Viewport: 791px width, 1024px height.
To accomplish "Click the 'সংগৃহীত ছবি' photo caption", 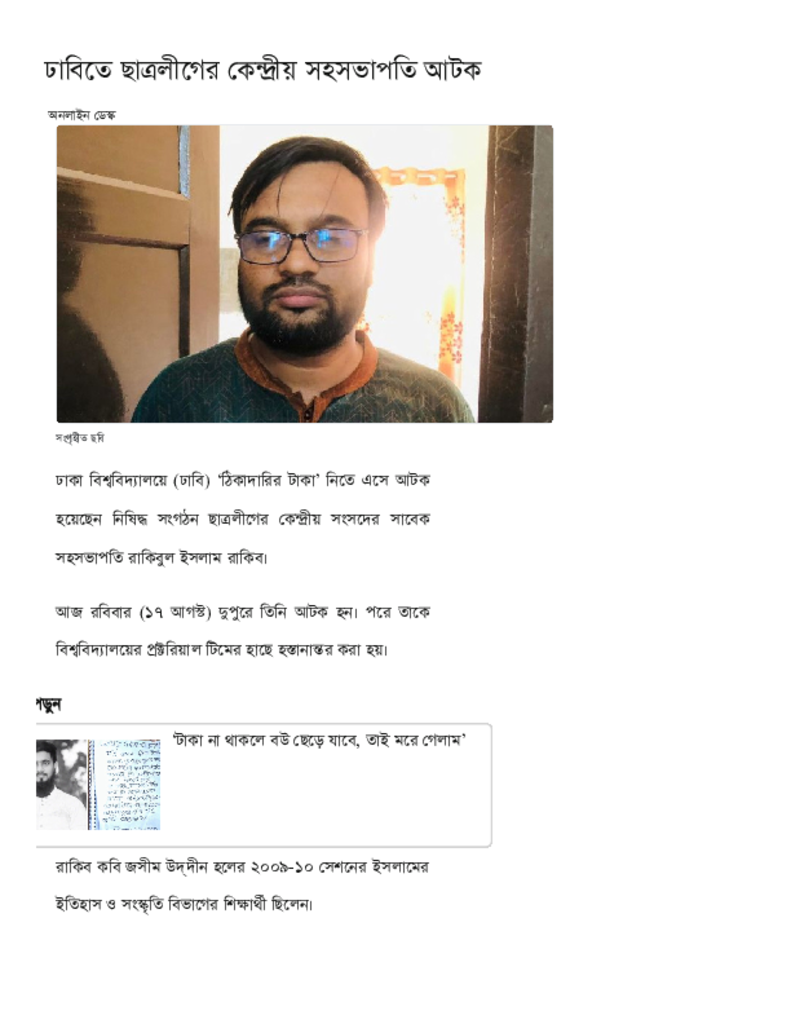I will point(80,438).
